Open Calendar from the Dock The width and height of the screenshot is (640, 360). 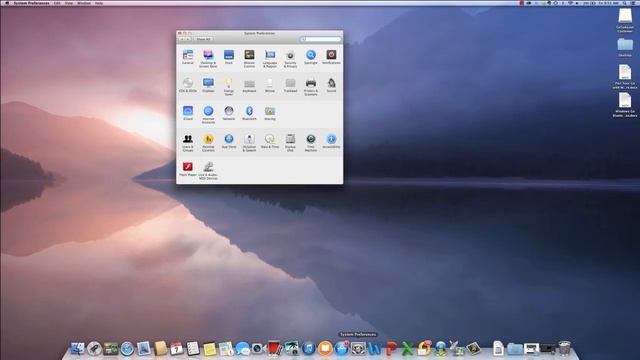click(x=176, y=349)
